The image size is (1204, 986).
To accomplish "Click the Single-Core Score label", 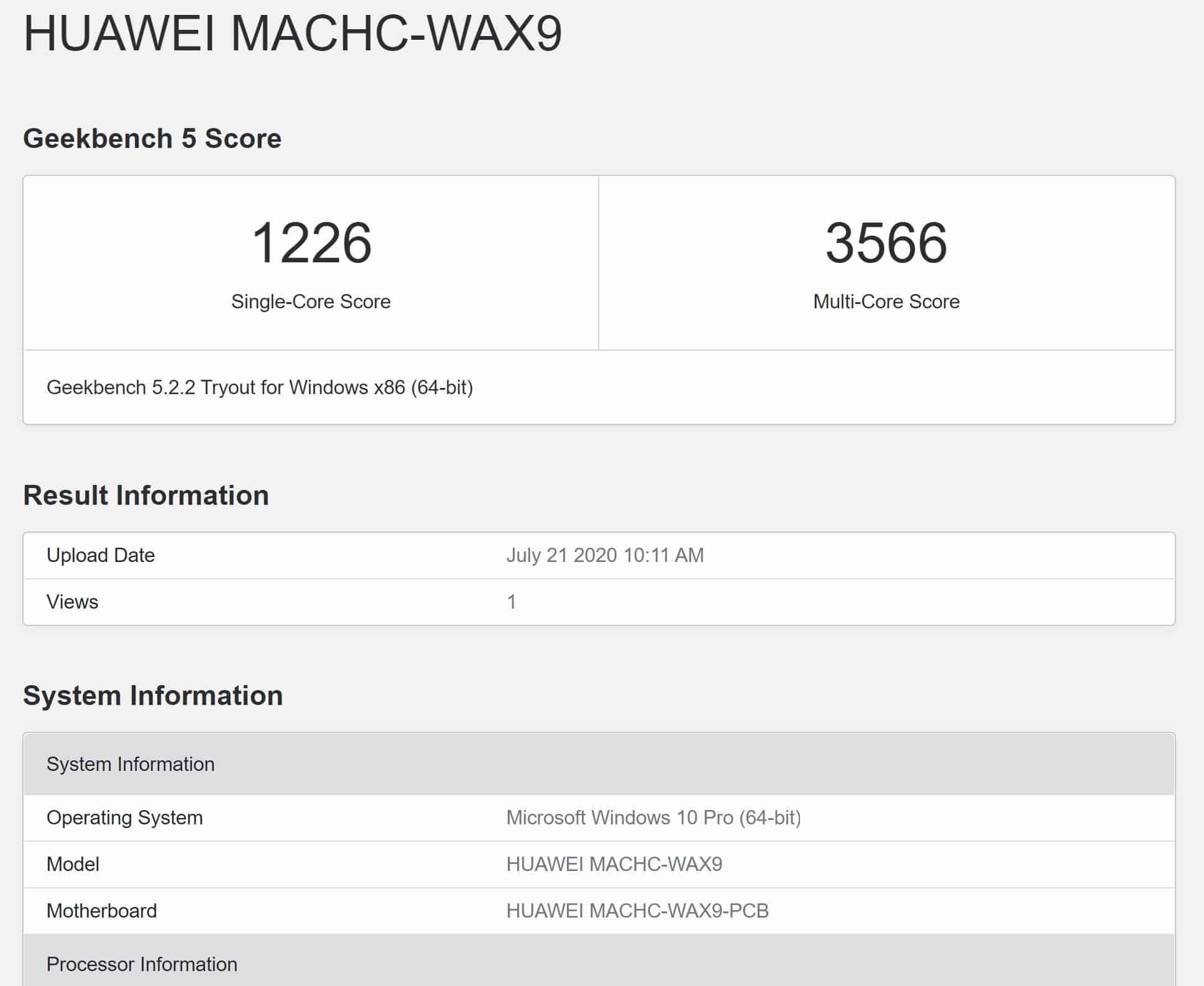I will [x=311, y=302].
